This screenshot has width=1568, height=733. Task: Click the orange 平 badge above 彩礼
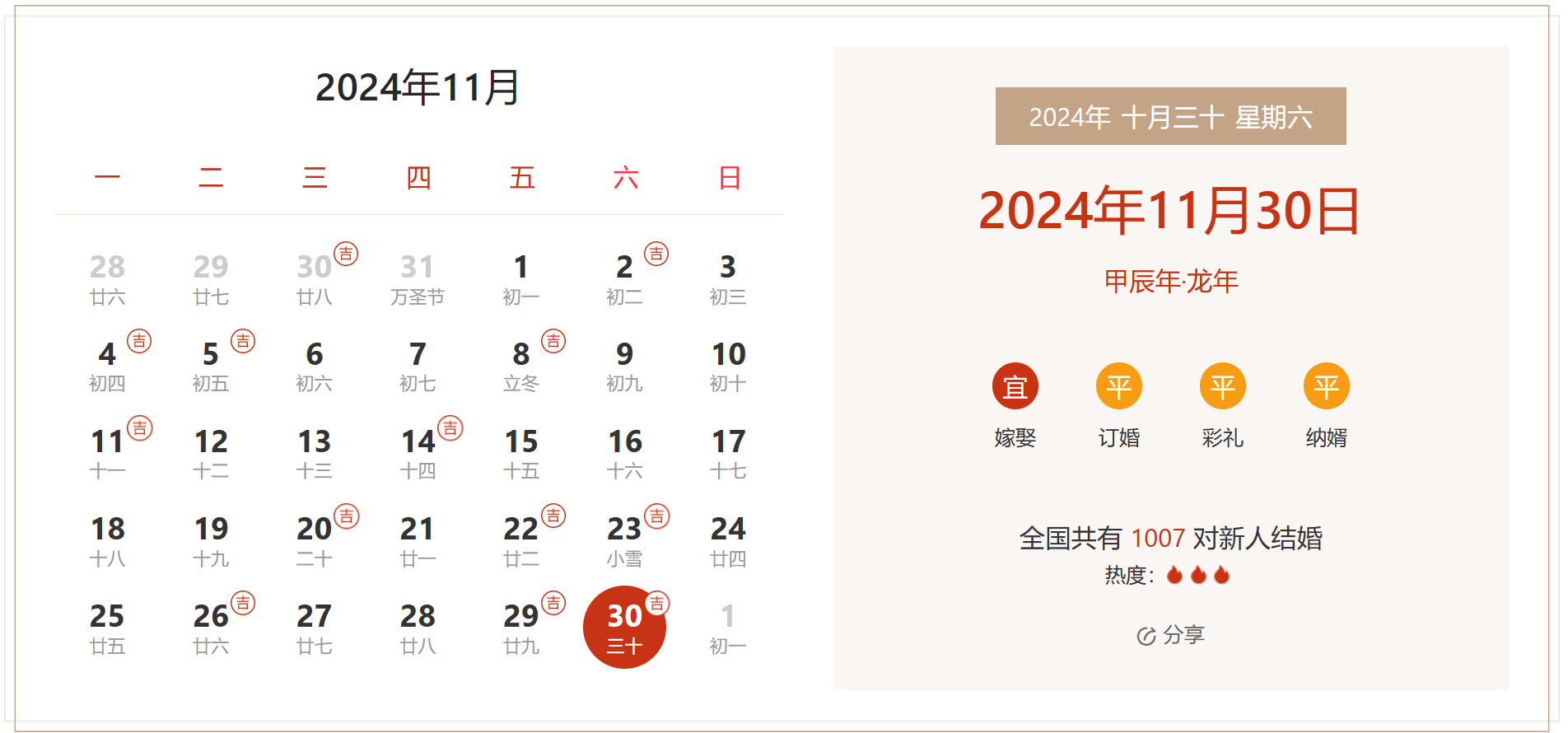coord(1222,386)
